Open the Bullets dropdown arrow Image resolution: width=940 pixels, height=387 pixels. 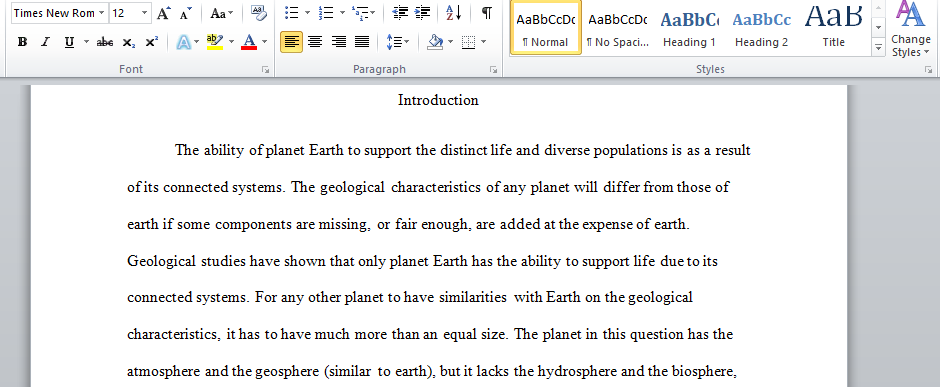click(x=308, y=13)
